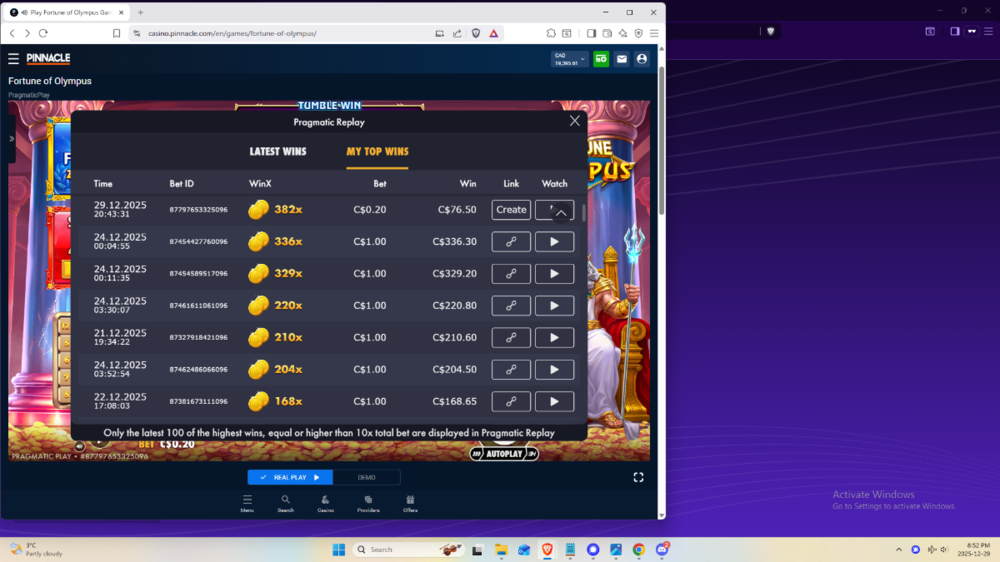Screen dimensions: 1000x562
Task: Watch replay of the 329x win
Action: (554, 274)
